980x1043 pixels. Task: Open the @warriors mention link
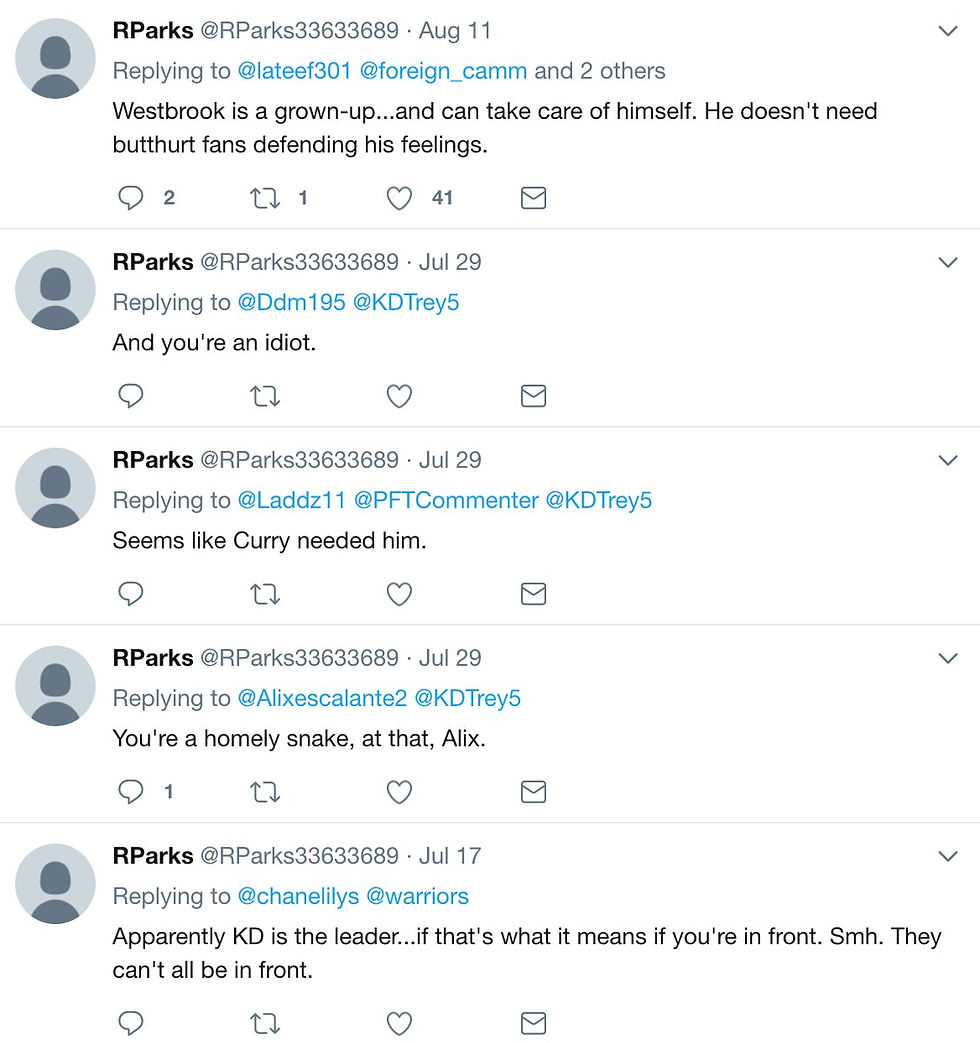(417, 896)
